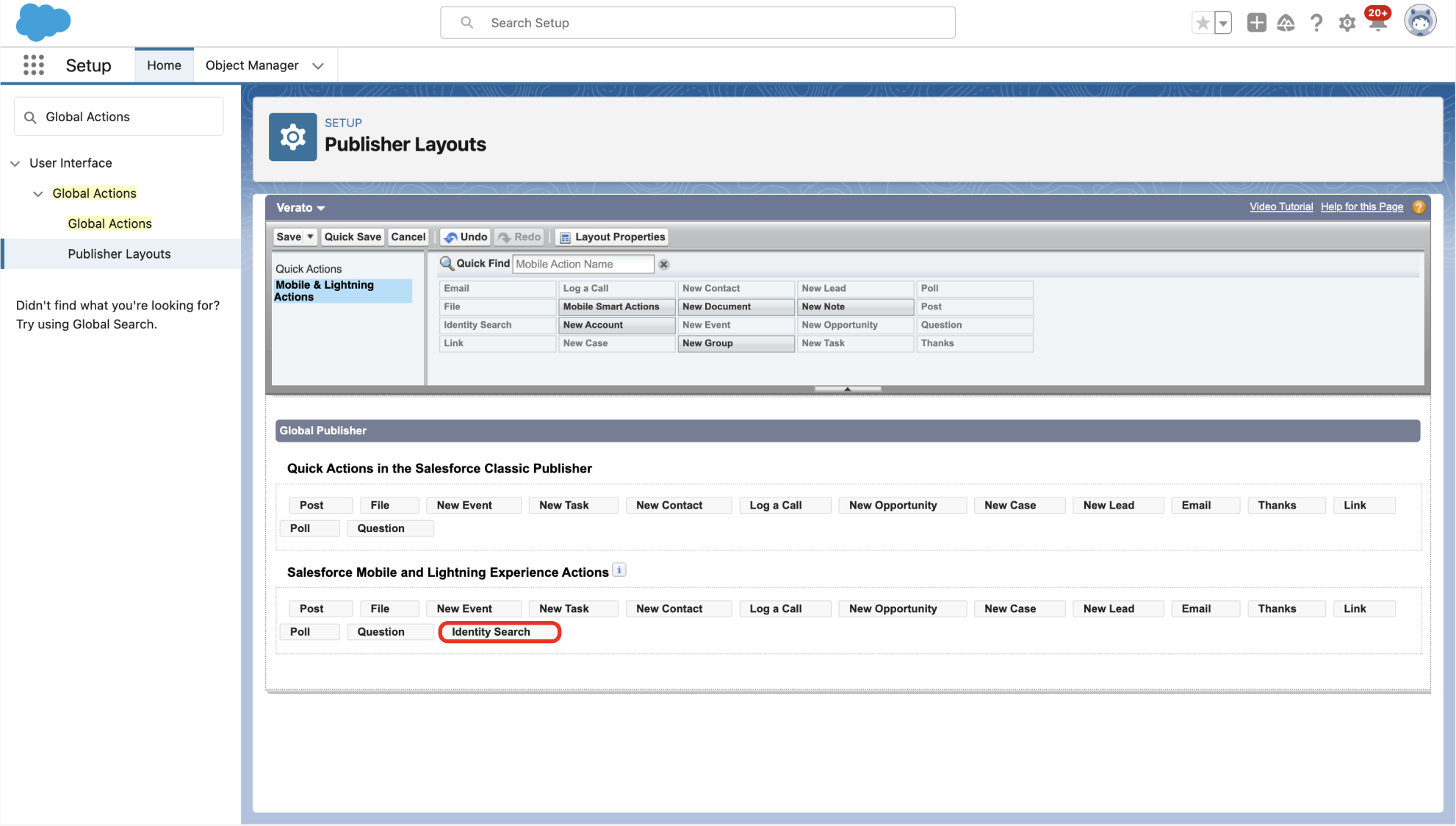
Task: Select Poll in the Lightning actions section
Action: point(309,632)
